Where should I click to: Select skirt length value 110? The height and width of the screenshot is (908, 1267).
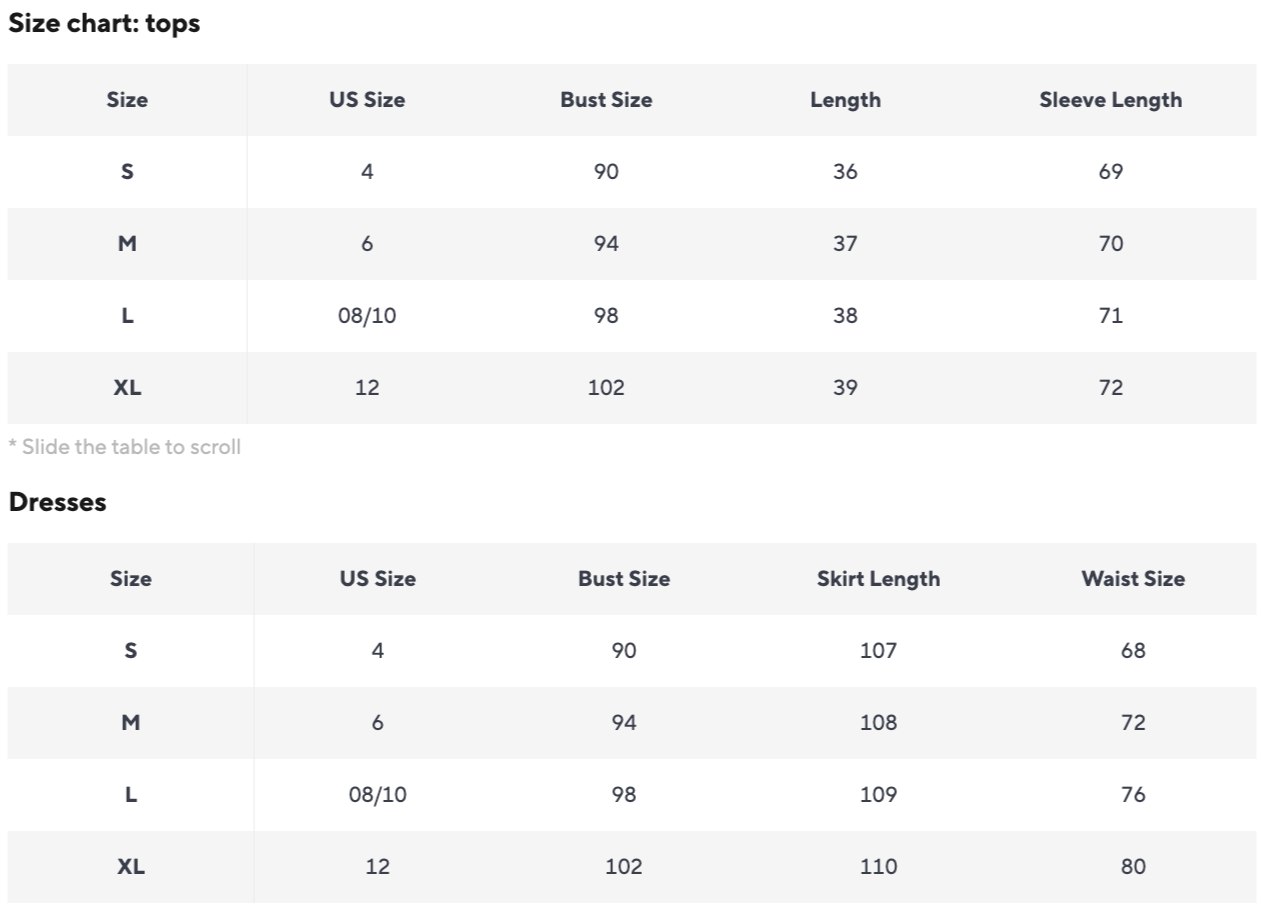click(x=878, y=867)
